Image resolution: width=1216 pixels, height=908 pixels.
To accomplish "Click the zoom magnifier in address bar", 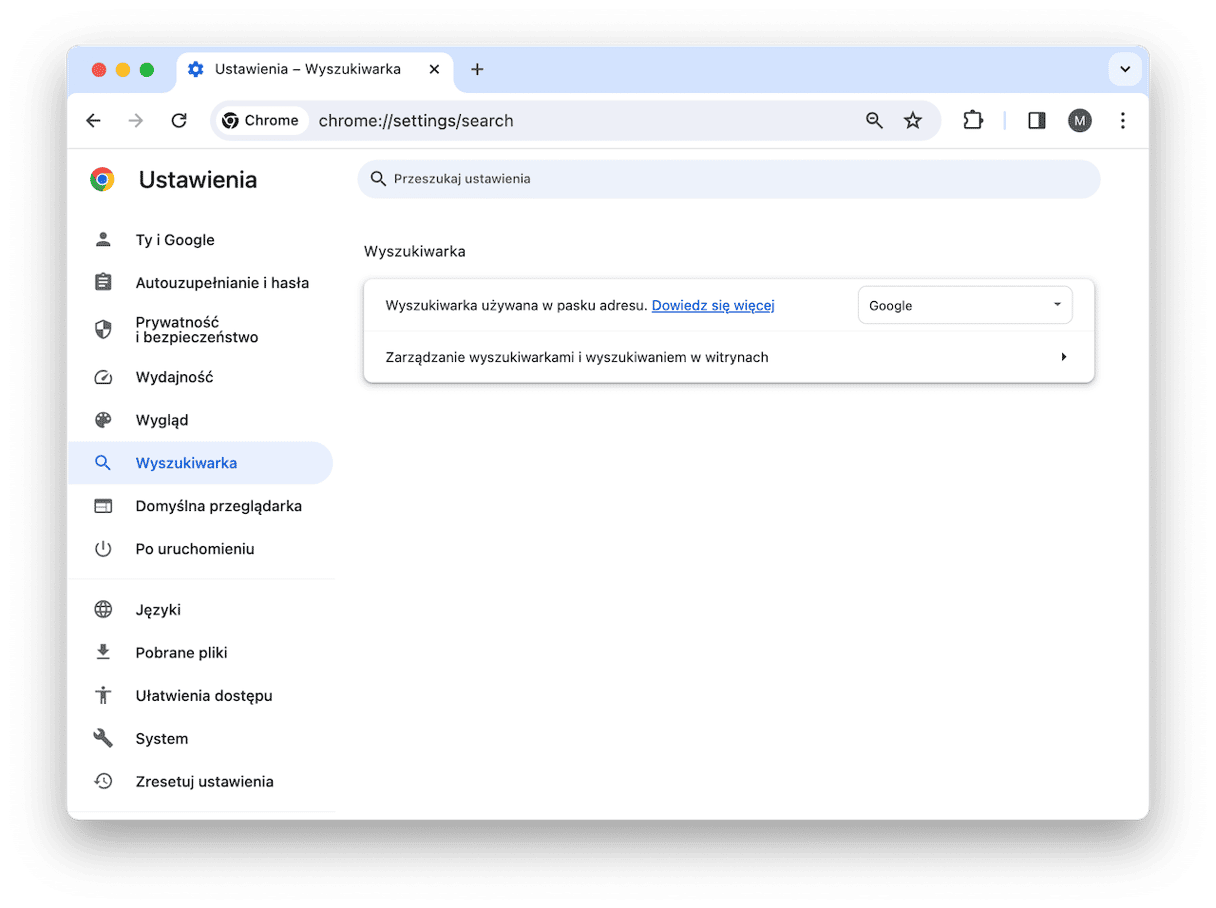I will click(x=874, y=121).
